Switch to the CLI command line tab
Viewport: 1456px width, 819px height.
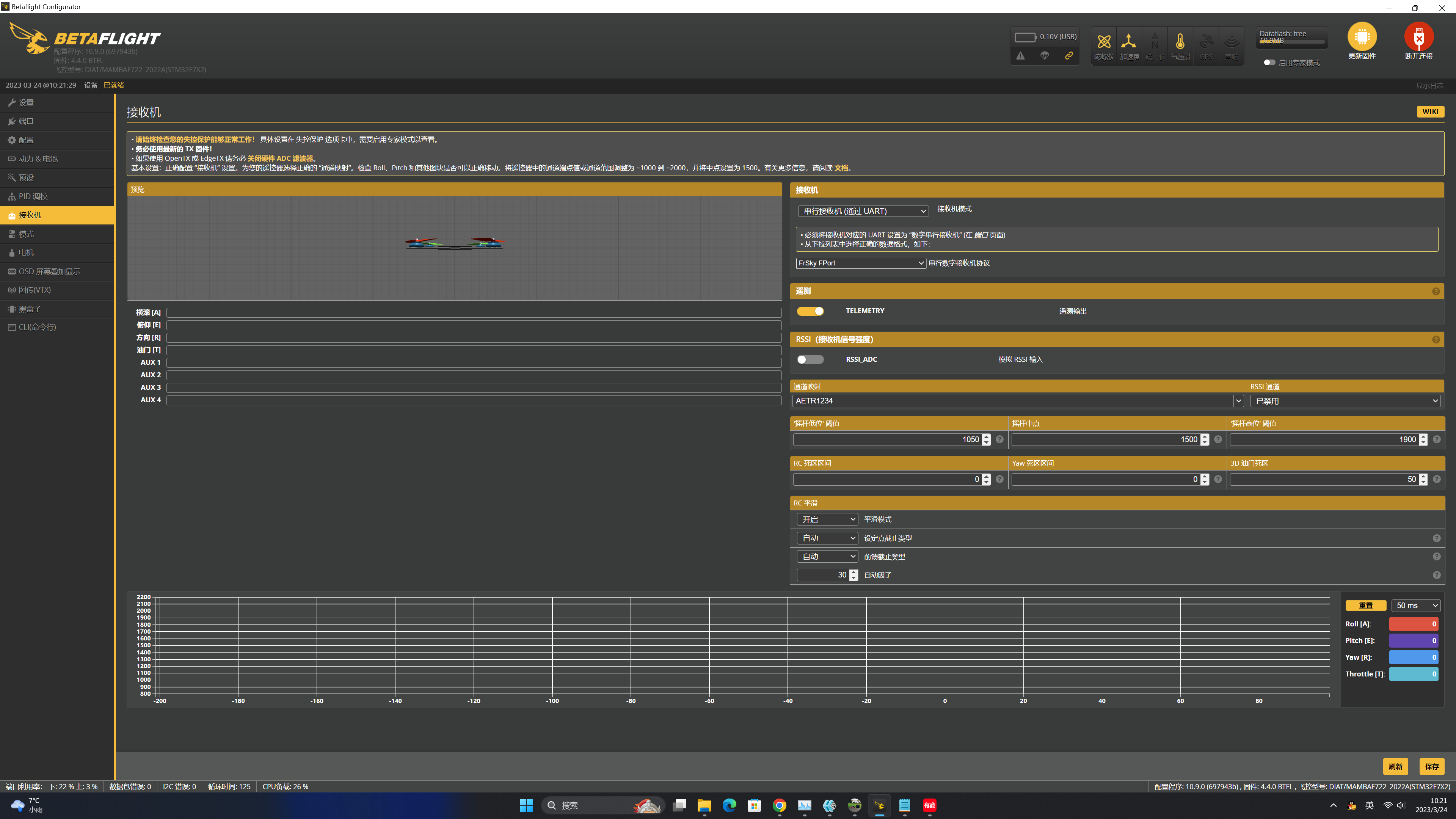click(37, 327)
